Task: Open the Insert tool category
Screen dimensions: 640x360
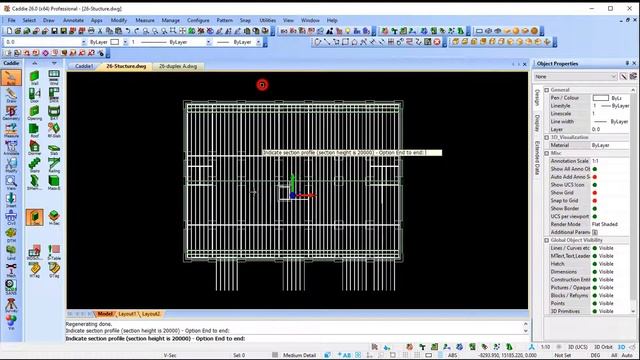Action: coord(11,200)
